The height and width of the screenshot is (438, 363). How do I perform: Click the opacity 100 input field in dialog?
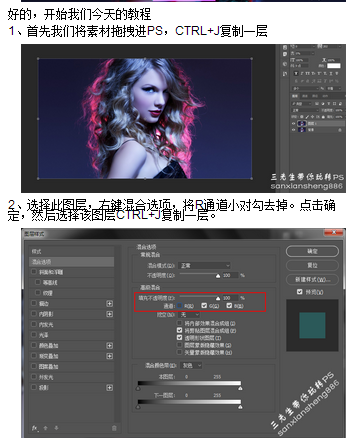(x=230, y=275)
